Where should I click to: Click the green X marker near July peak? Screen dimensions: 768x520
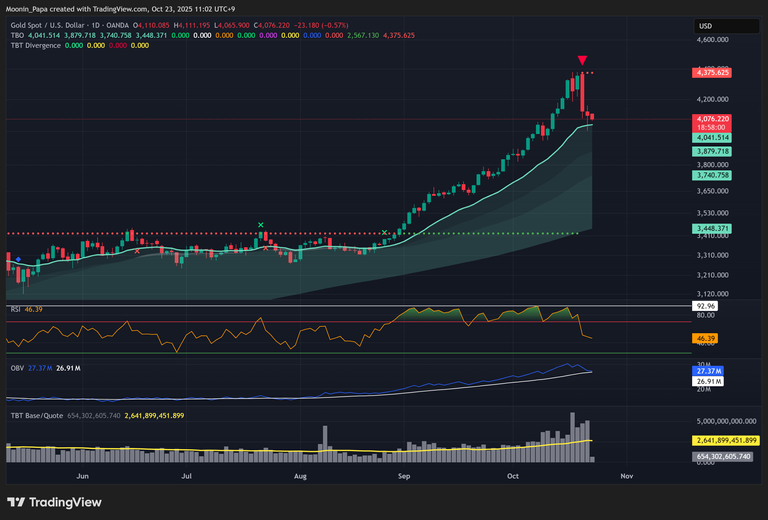261,225
